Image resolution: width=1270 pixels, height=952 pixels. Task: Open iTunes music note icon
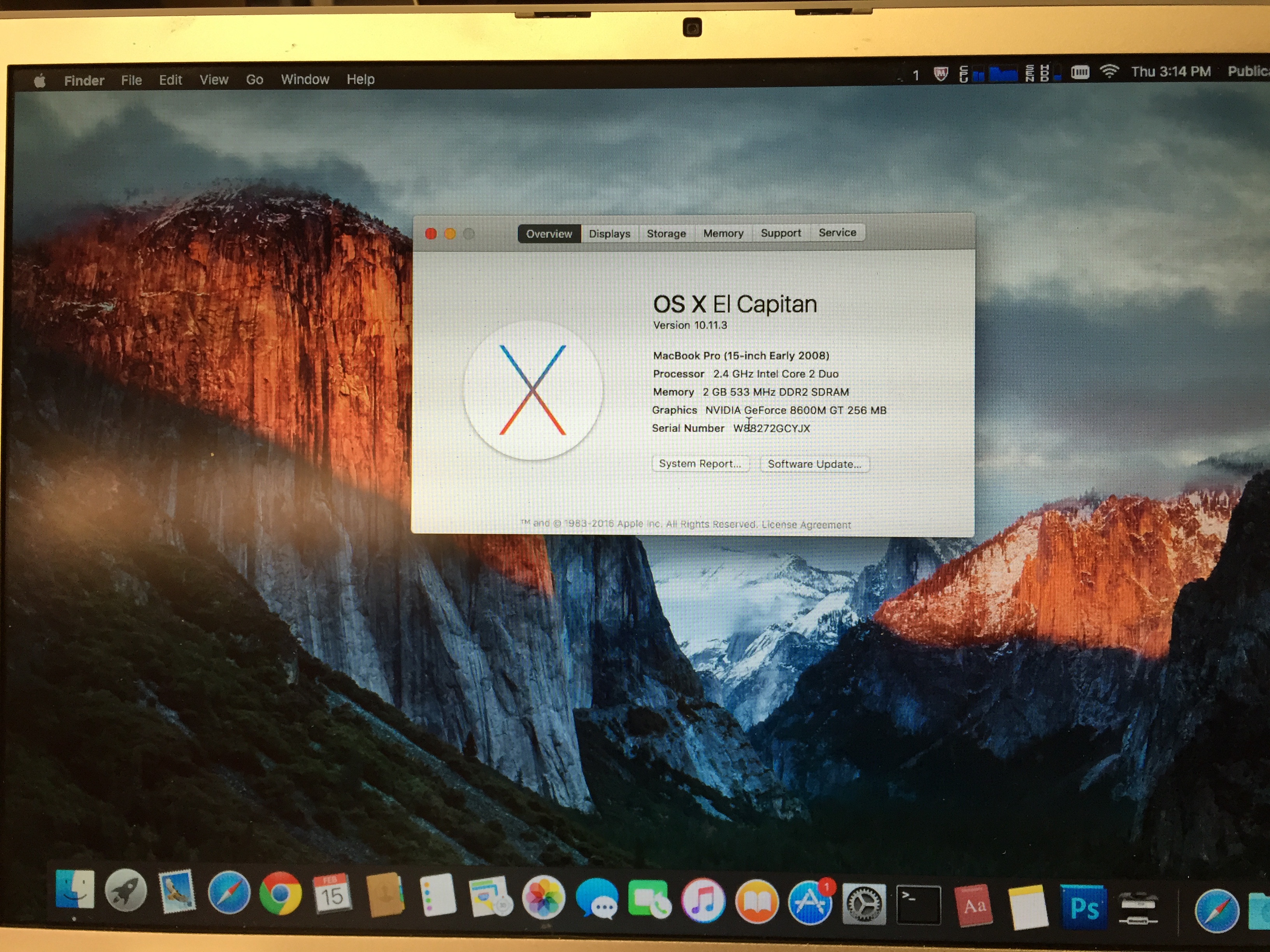pyautogui.click(x=703, y=900)
